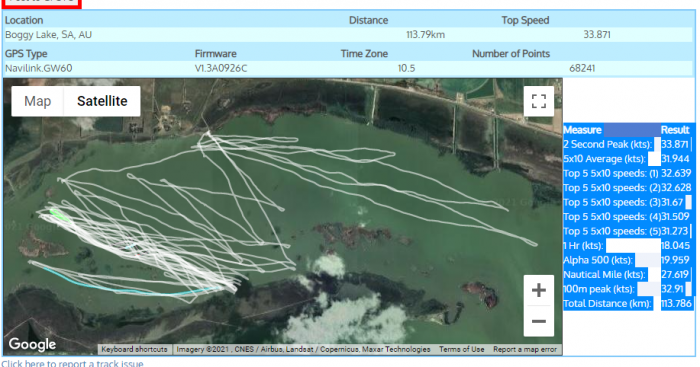Switch to Map view
Screen dimensions: 700x367
pyautogui.click(x=38, y=101)
